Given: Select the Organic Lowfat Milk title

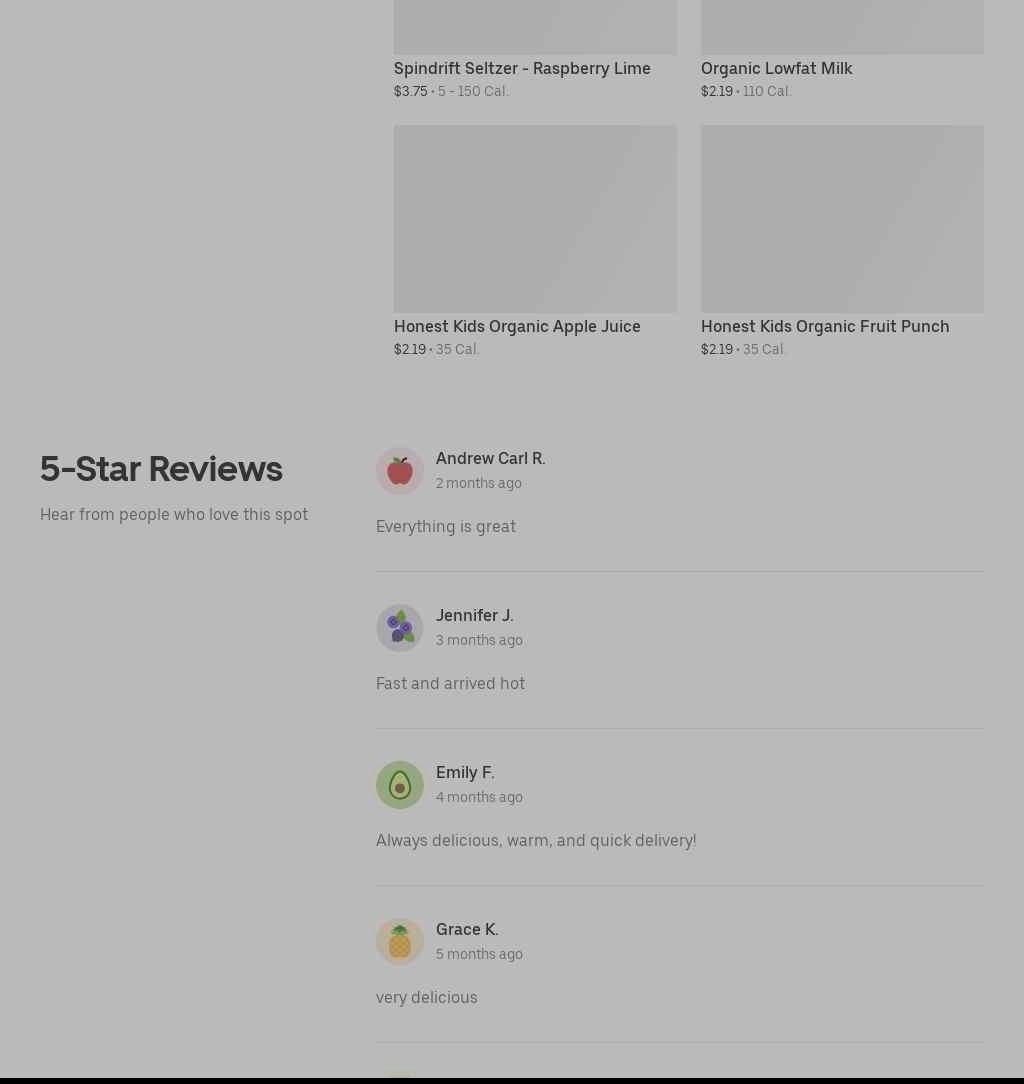Looking at the screenshot, I should point(776,68).
